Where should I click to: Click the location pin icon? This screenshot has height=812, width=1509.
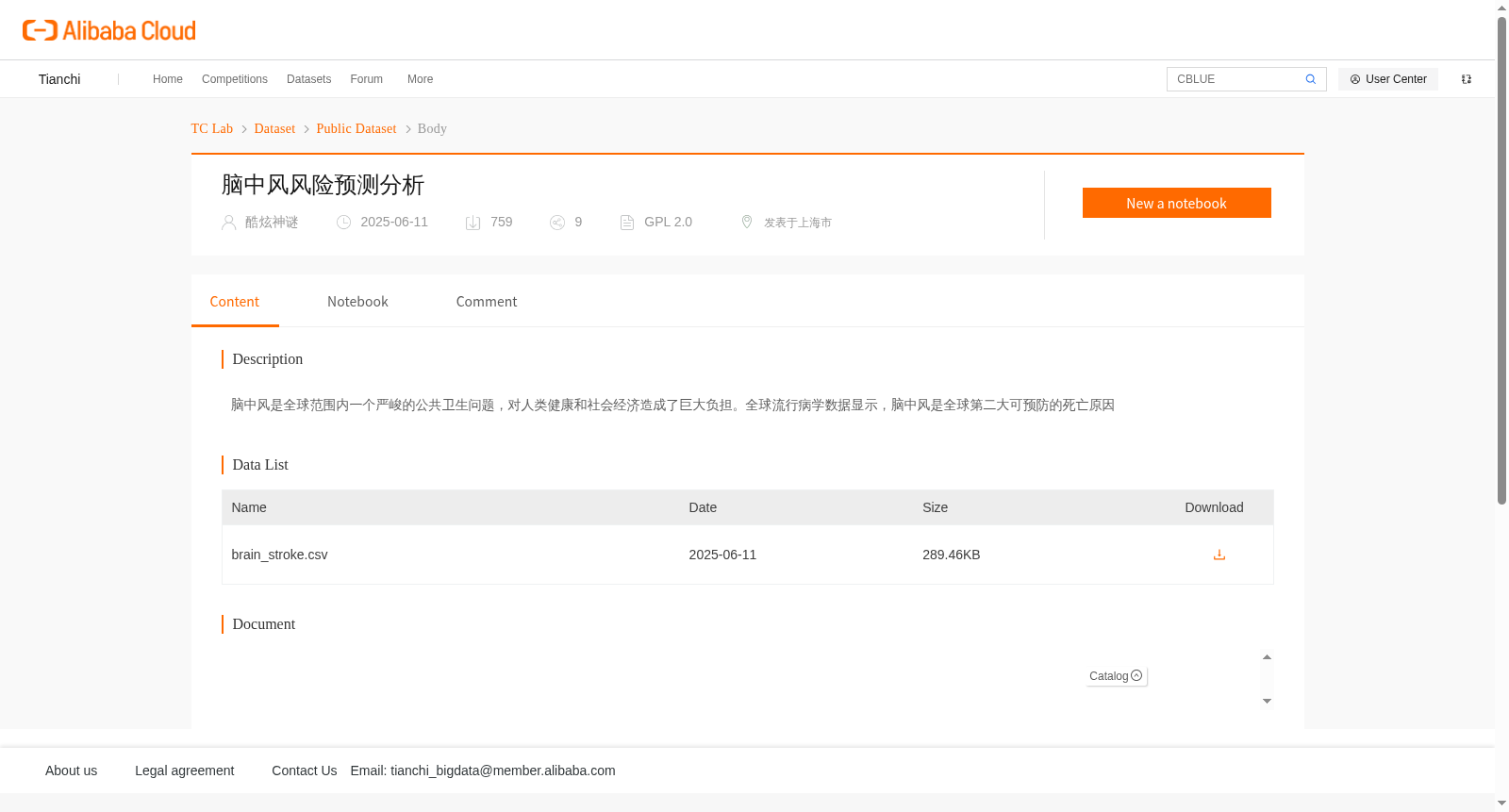747,222
